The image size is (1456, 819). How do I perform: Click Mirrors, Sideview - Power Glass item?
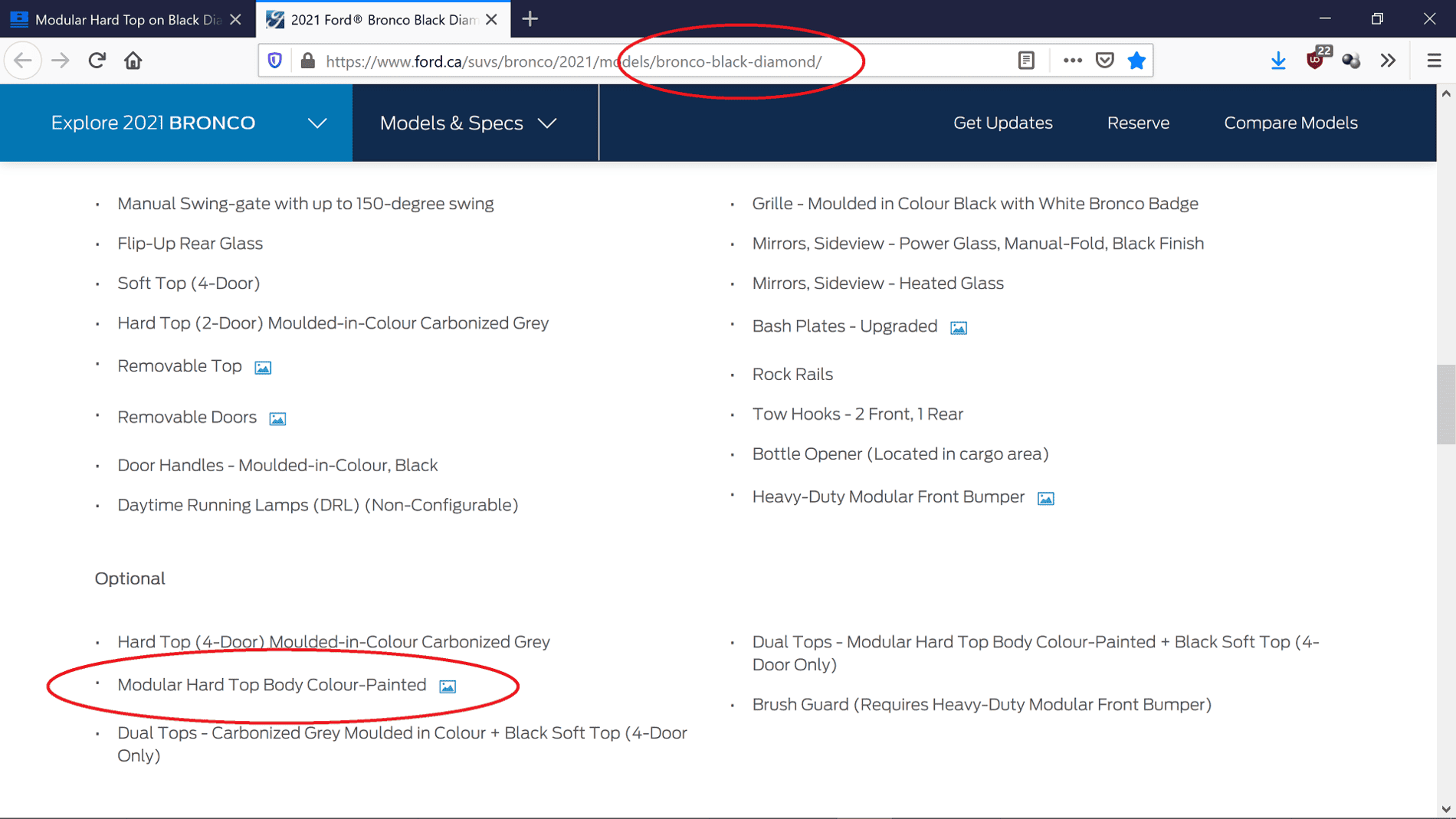[978, 244]
